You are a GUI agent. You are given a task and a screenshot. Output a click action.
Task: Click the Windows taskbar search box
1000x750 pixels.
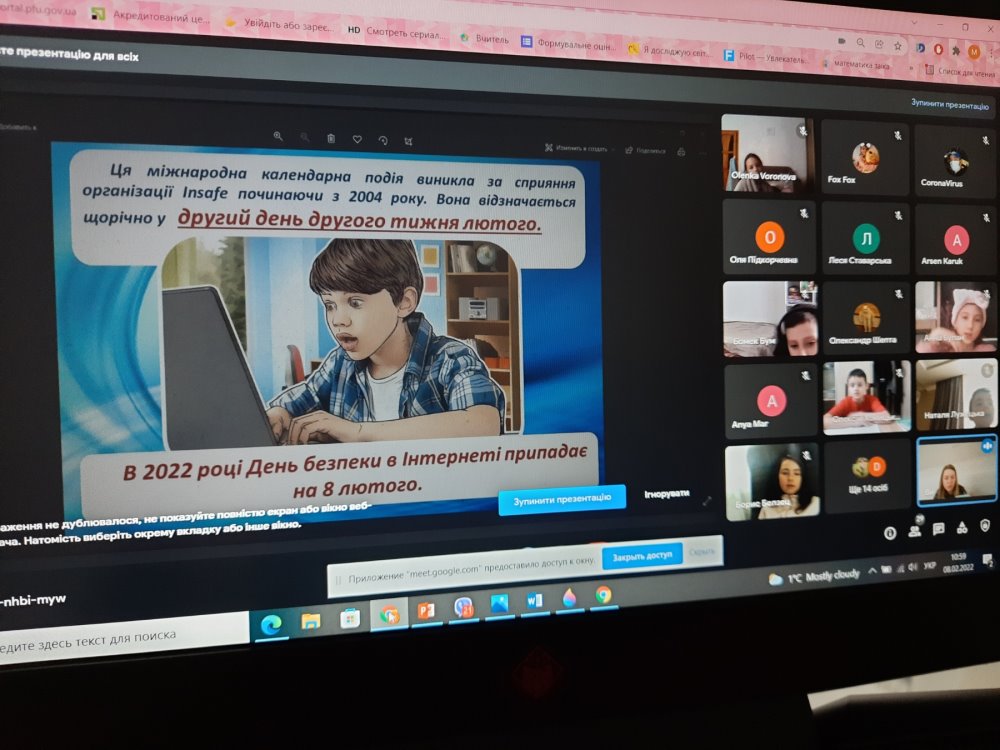click(x=122, y=637)
